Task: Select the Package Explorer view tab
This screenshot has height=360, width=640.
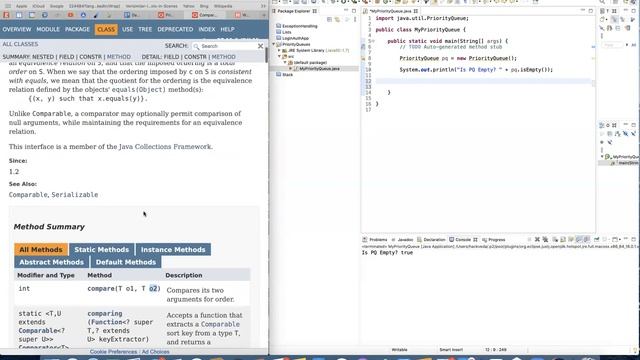Action: coord(294,11)
